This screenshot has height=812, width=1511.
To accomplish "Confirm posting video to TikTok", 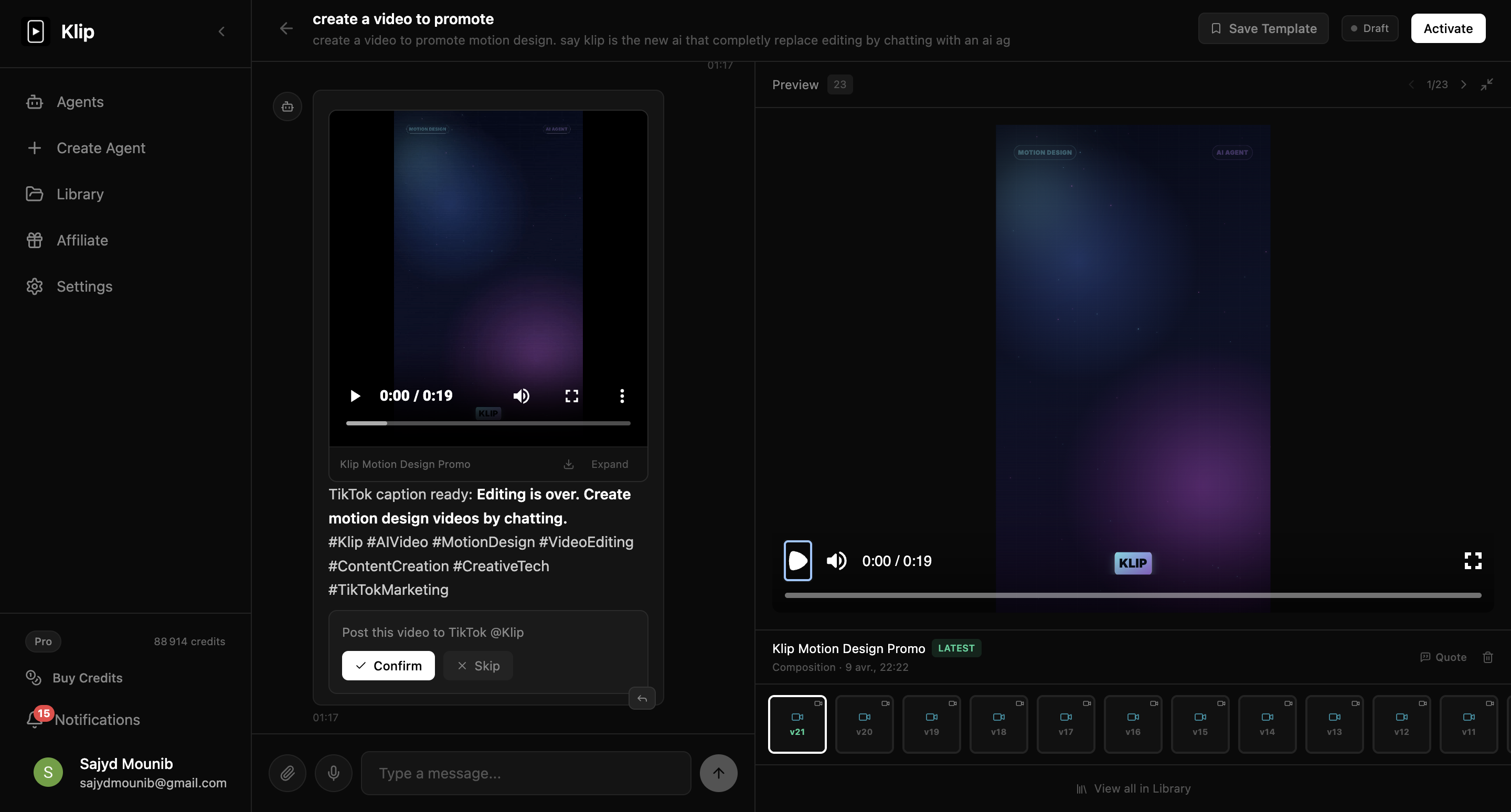I will tap(388, 666).
